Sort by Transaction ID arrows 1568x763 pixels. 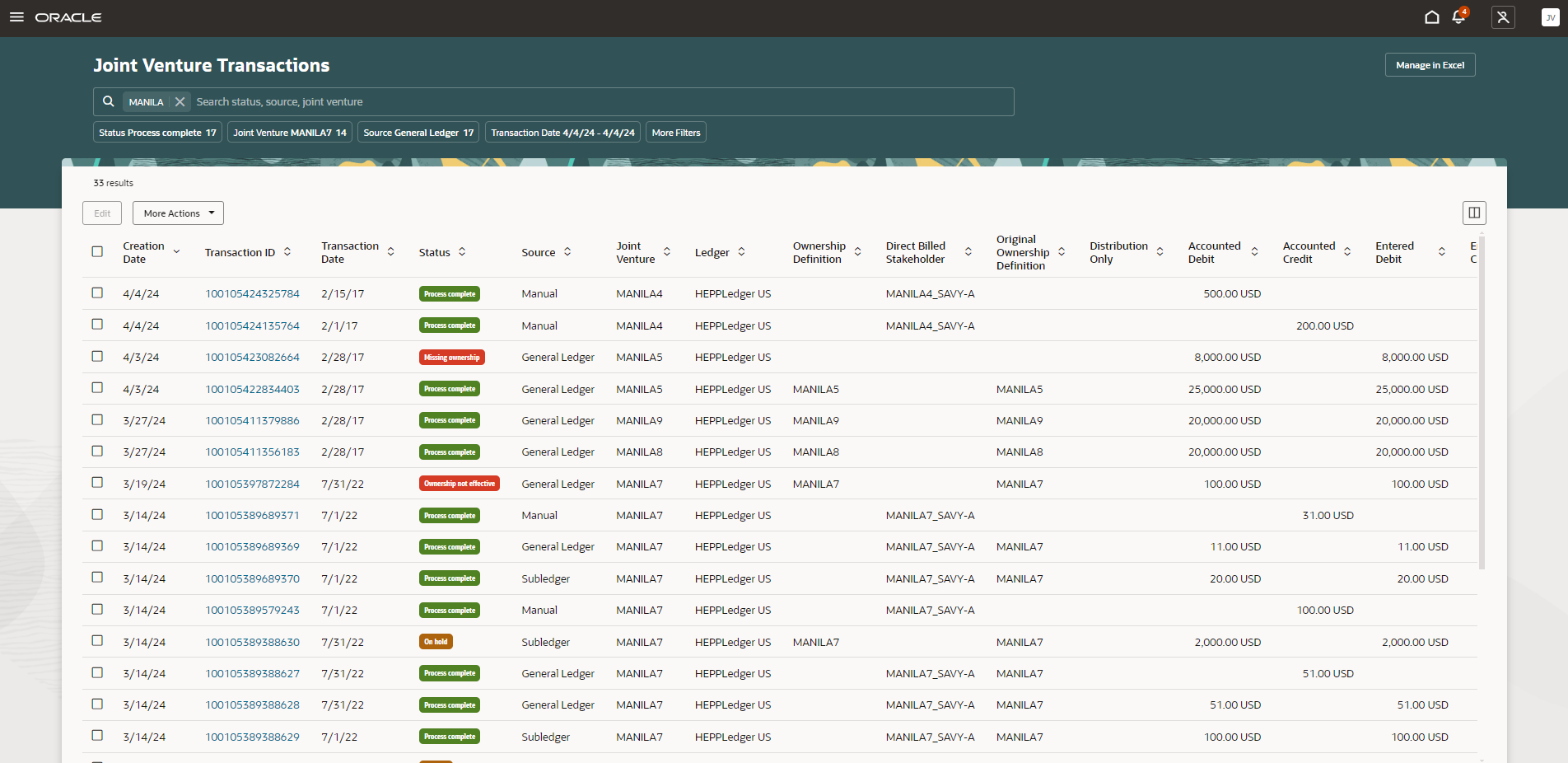[x=287, y=252]
